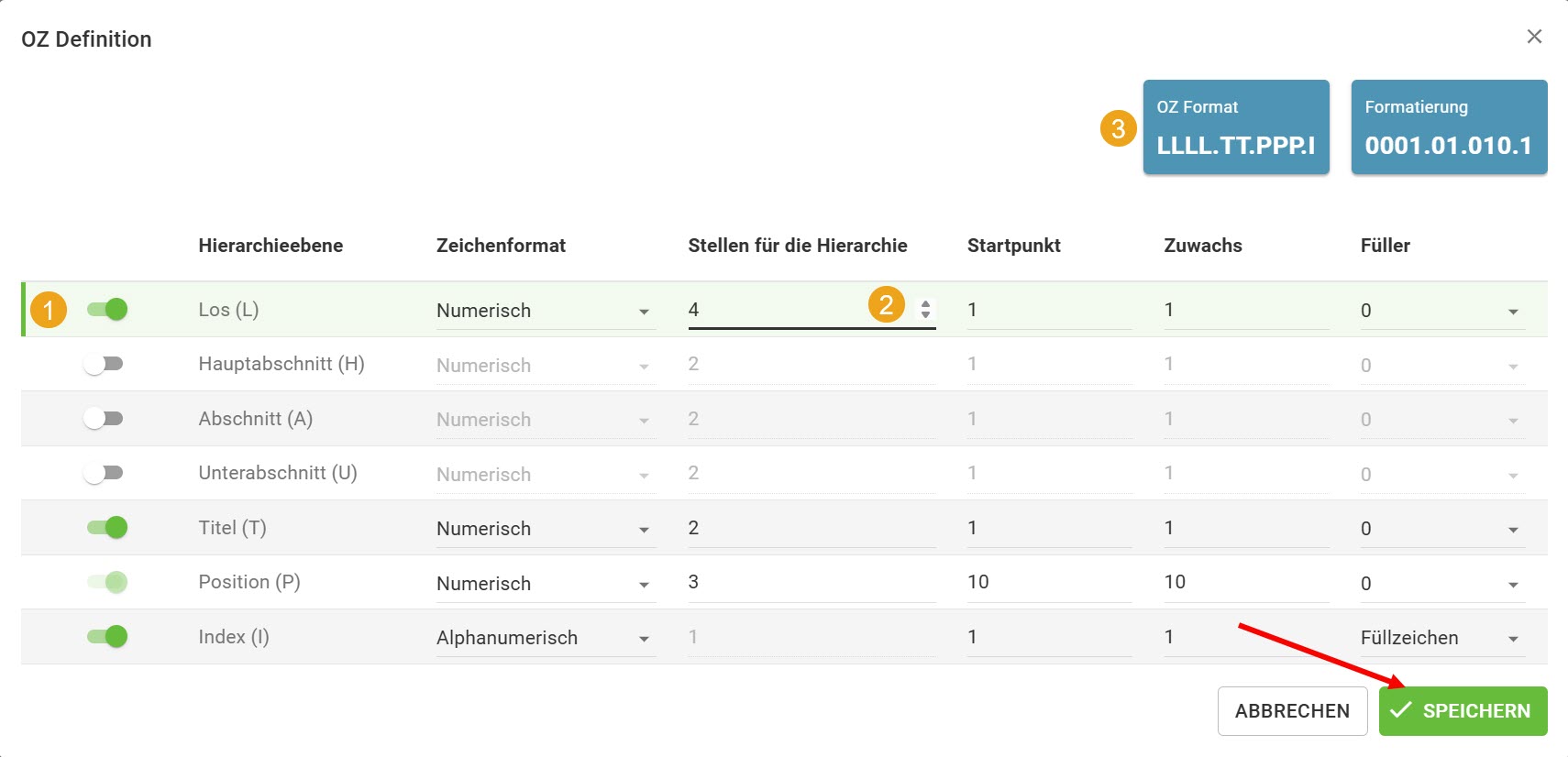The width and height of the screenshot is (1568, 757).
Task: Click the SPEICHERN save button
Action: [x=1463, y=711]
